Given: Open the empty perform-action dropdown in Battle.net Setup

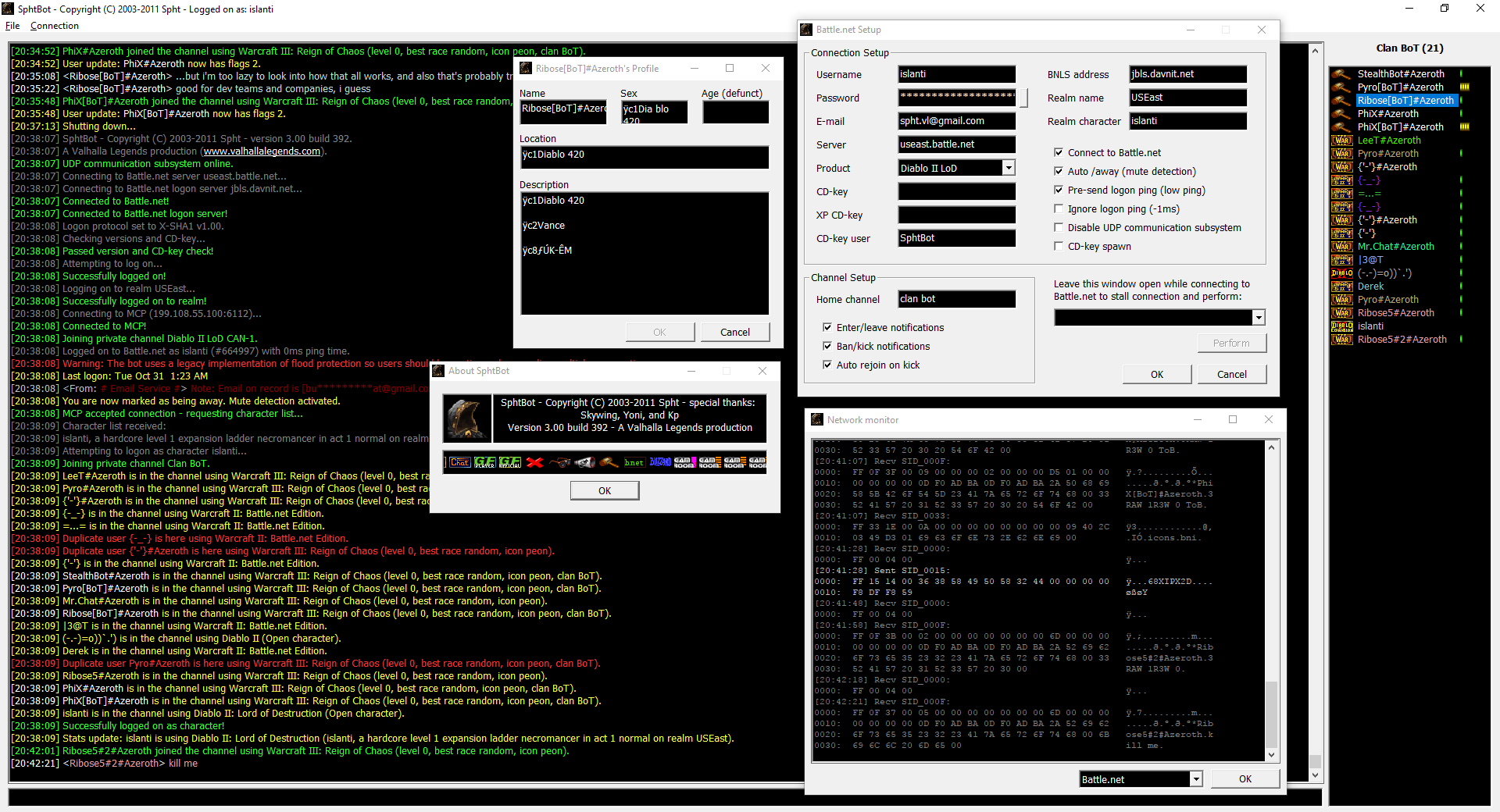Looking at the screenshot, I should pyautogui.click(x=1259, y=318).
